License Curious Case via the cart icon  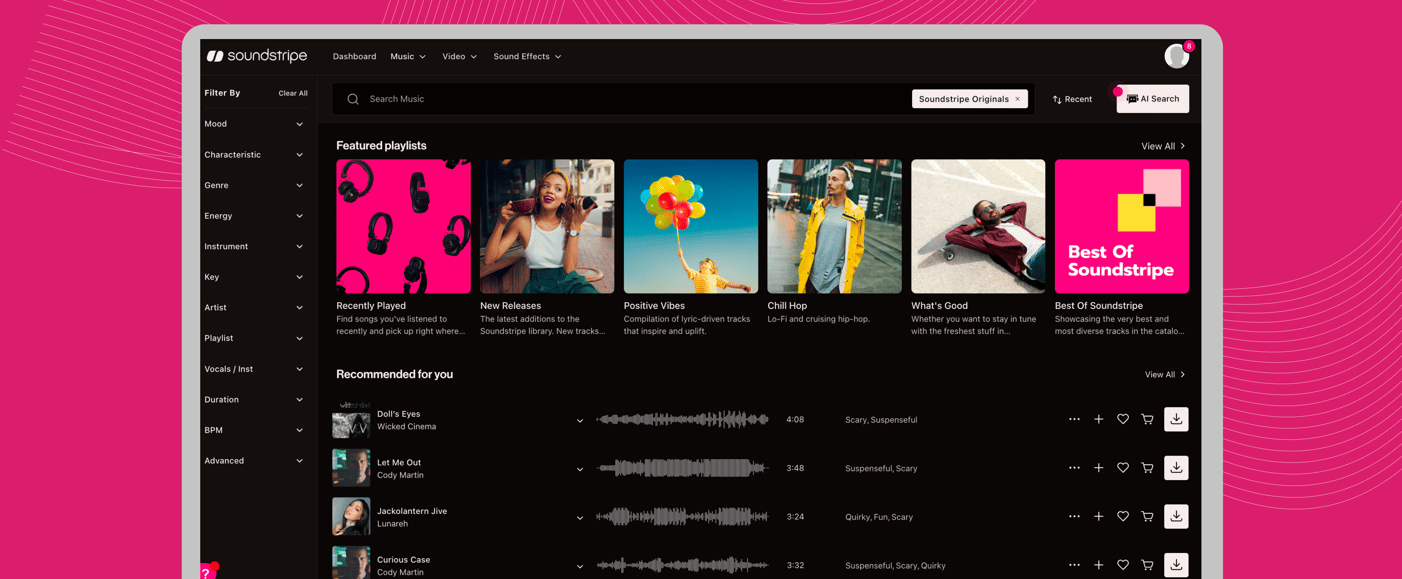(x=1147, y=564)
